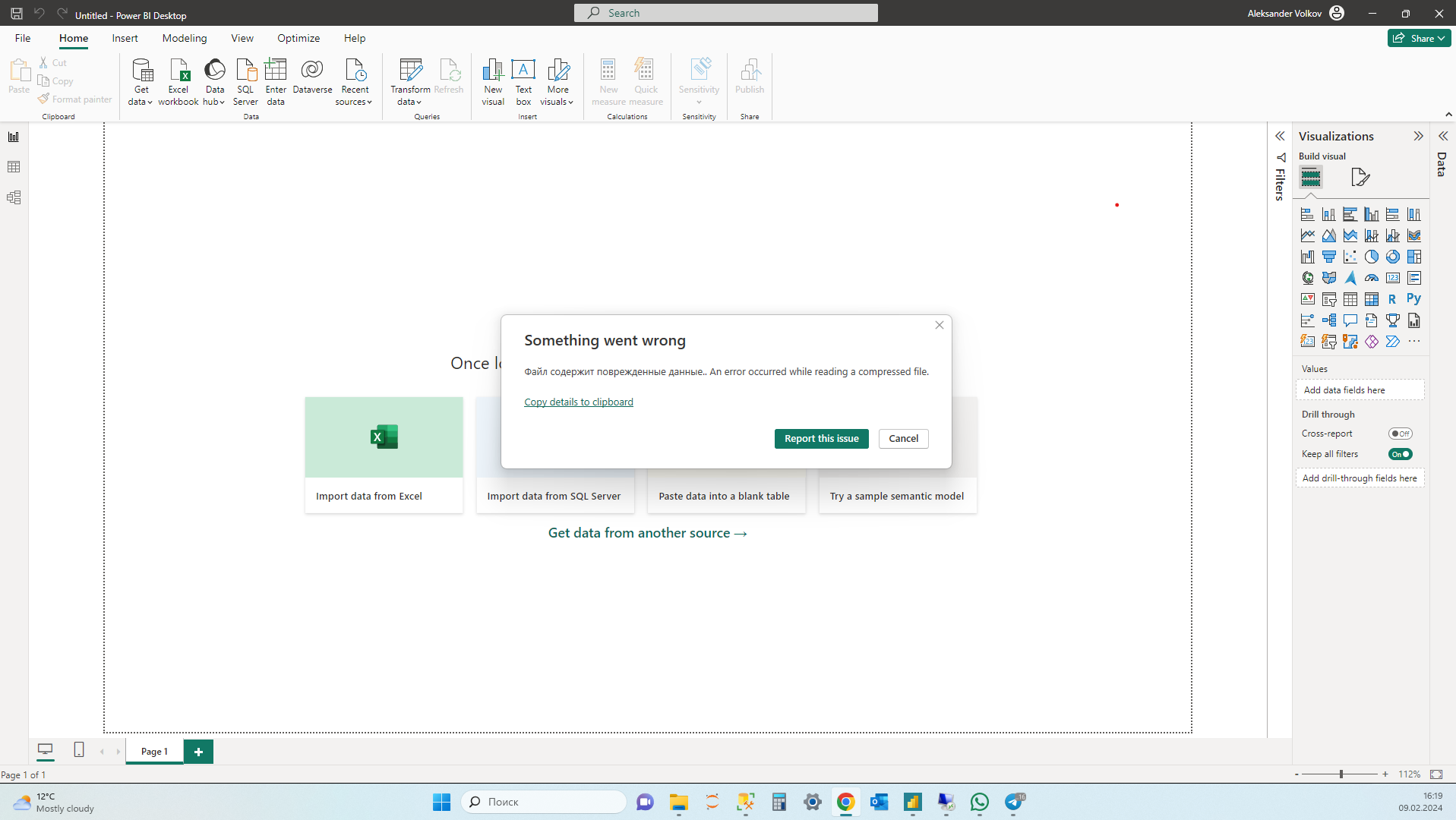The image size is (1456, 820).
Task: Switch to Table view in left sidebar
Action: [14, 167]
